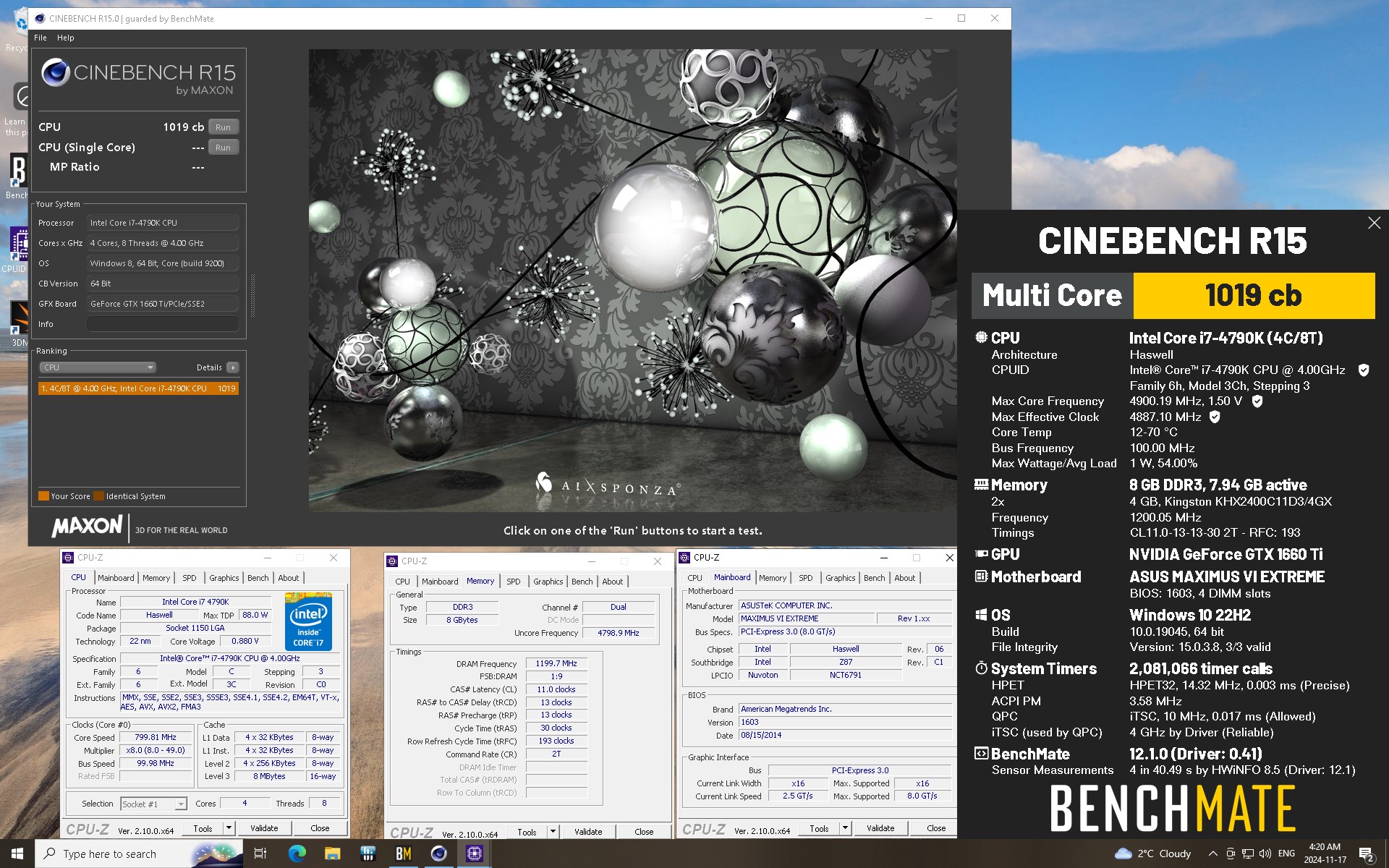Click the Cinebench R15 logo icon
The image size is (1389, 868).
pos(55,72)
